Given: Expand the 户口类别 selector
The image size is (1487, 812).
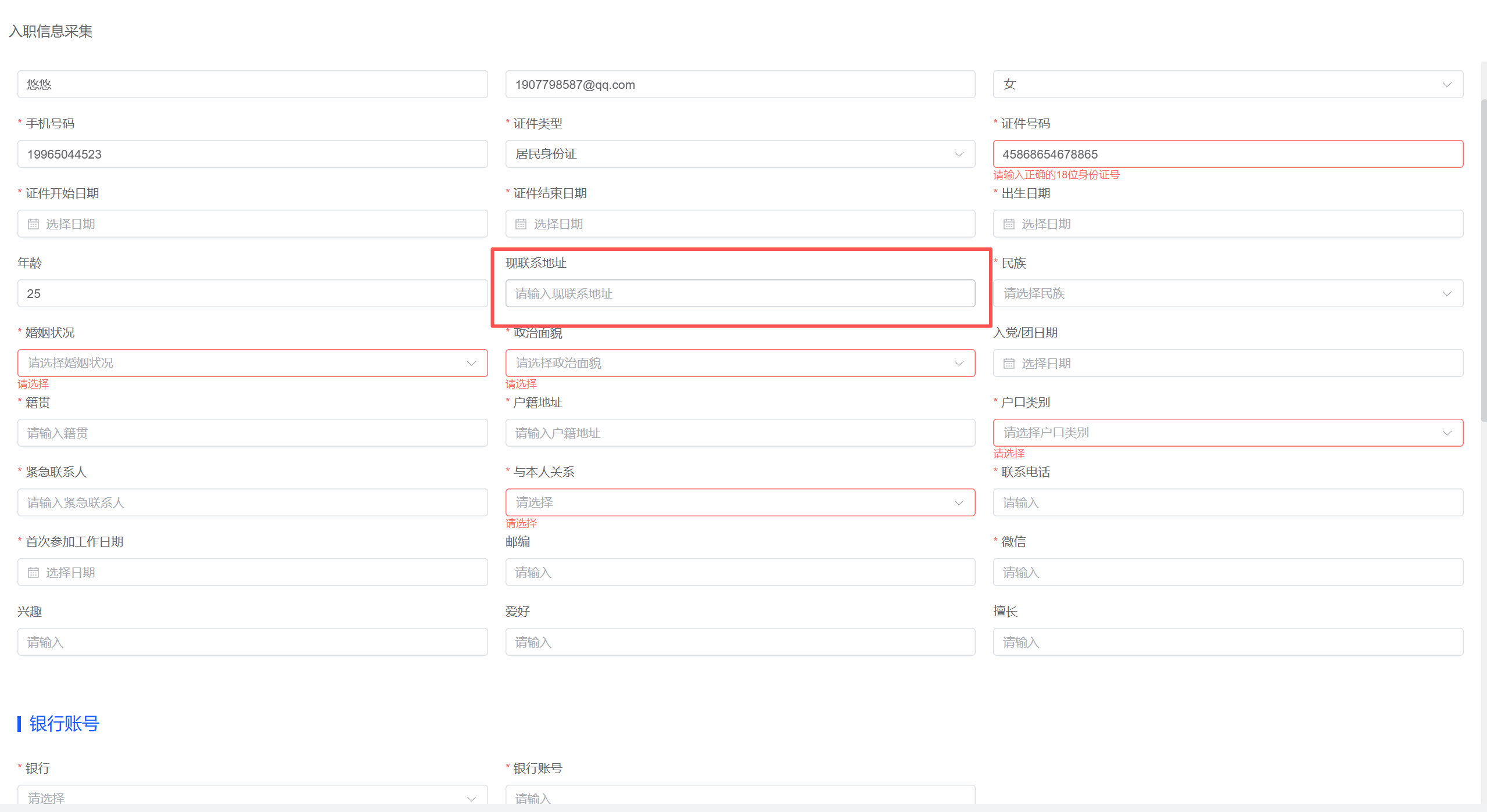Looking at the screenshot, I should pos(1227,433).
